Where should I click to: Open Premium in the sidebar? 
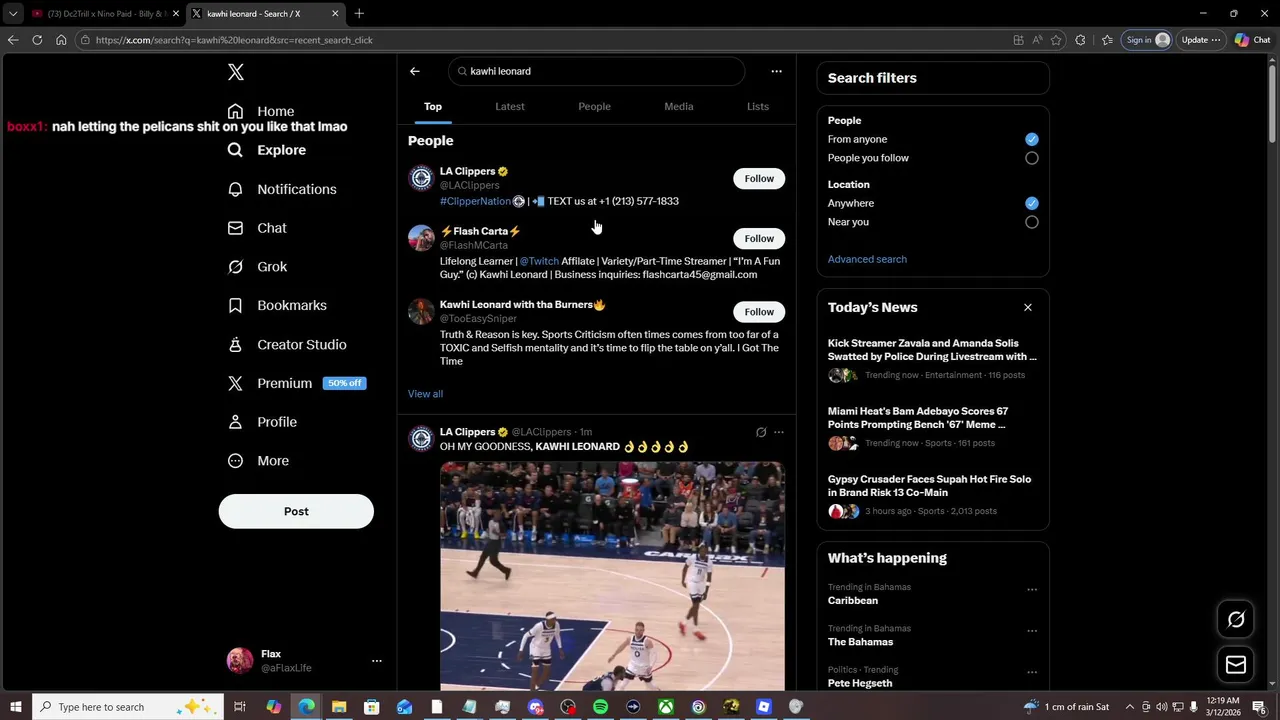[x=296, y=383]
